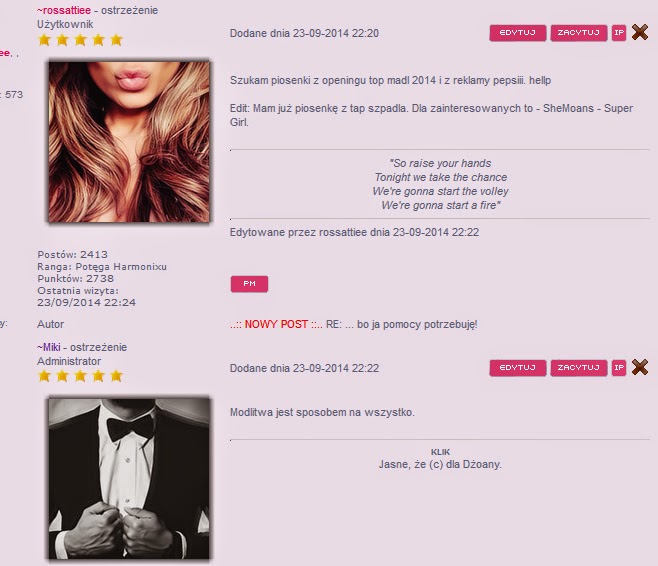The height and width of the screenshot is (566, 658).
Task: Delete Miki's post with the X icon
Action: tap(640, 367)
